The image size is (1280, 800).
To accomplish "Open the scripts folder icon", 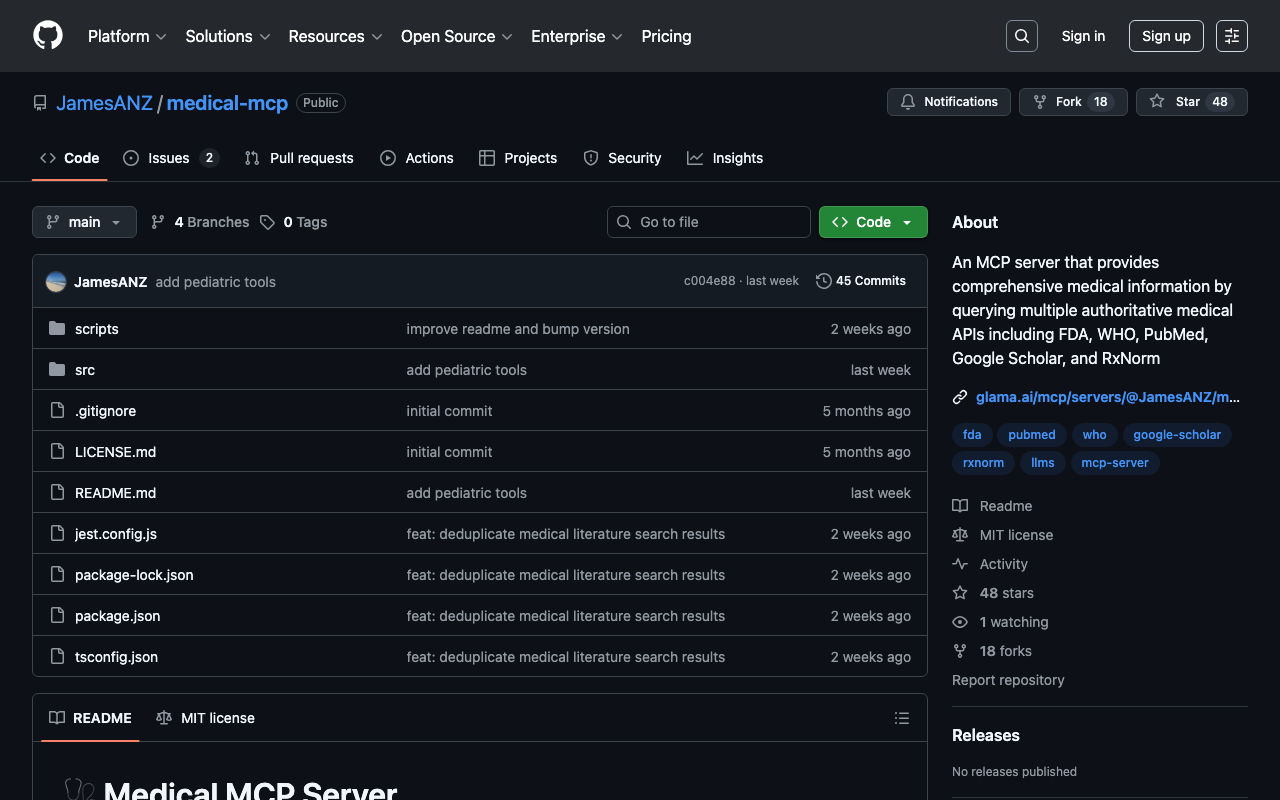I will 57,329.
